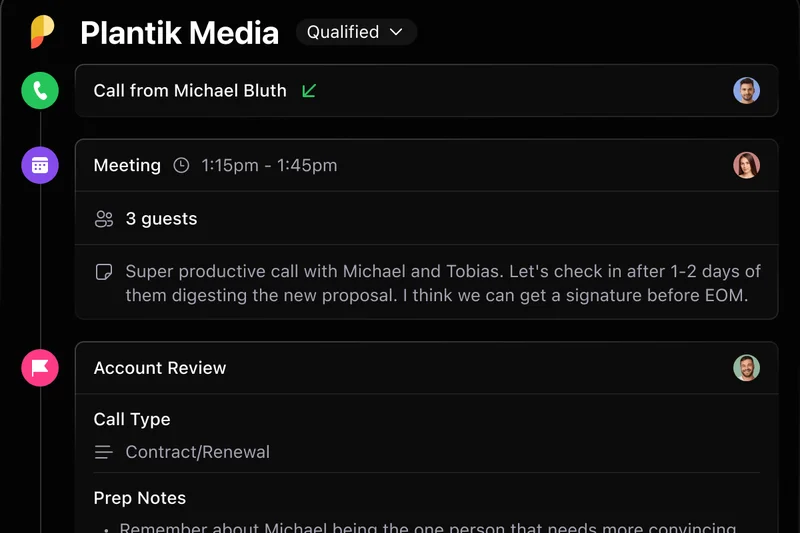The image size is (800, 533).
Task: Click the meeting note text
Action: click(x=440, y=283)
